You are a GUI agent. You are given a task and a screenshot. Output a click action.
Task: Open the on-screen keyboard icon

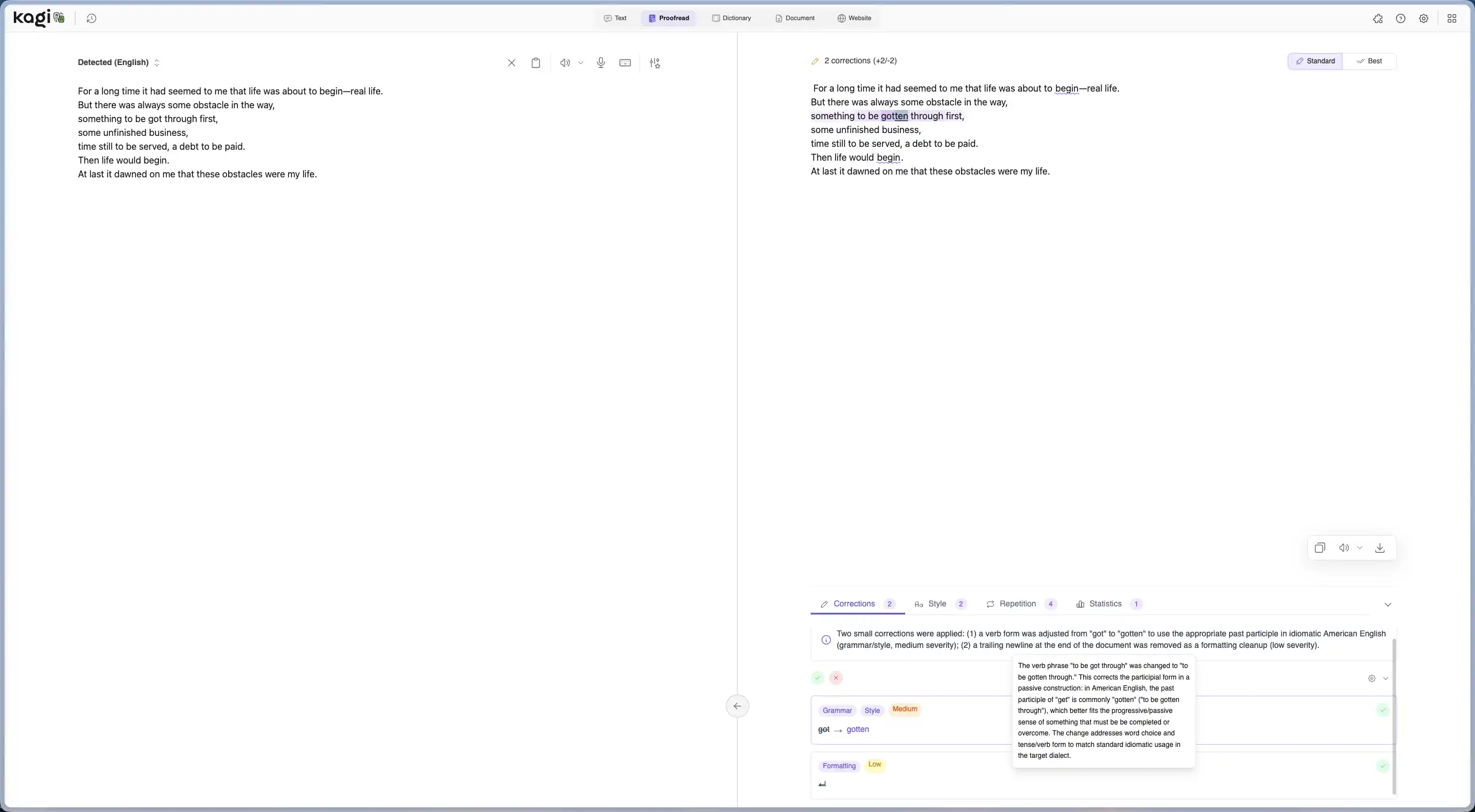(x=625, y=63)
